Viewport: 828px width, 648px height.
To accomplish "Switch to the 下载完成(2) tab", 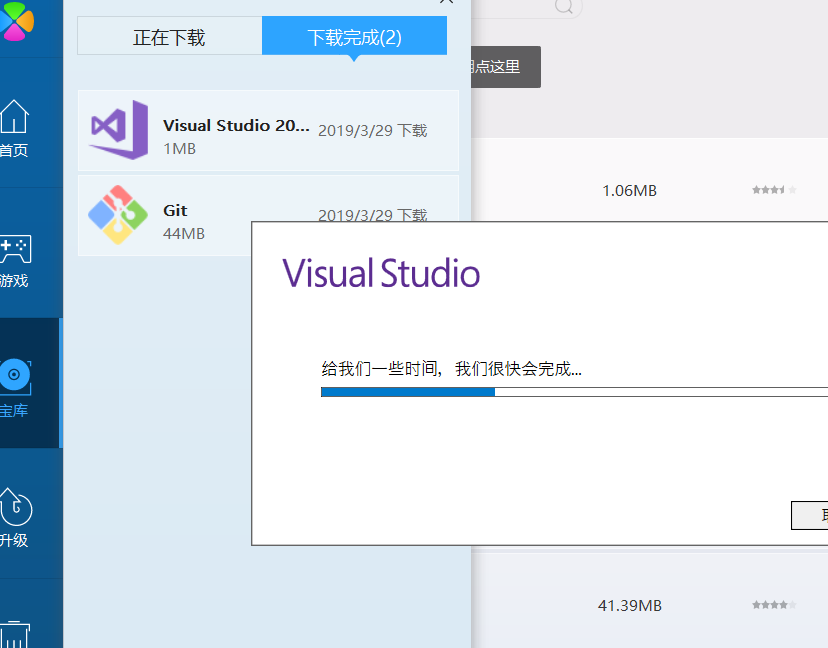I will (354, 35).
